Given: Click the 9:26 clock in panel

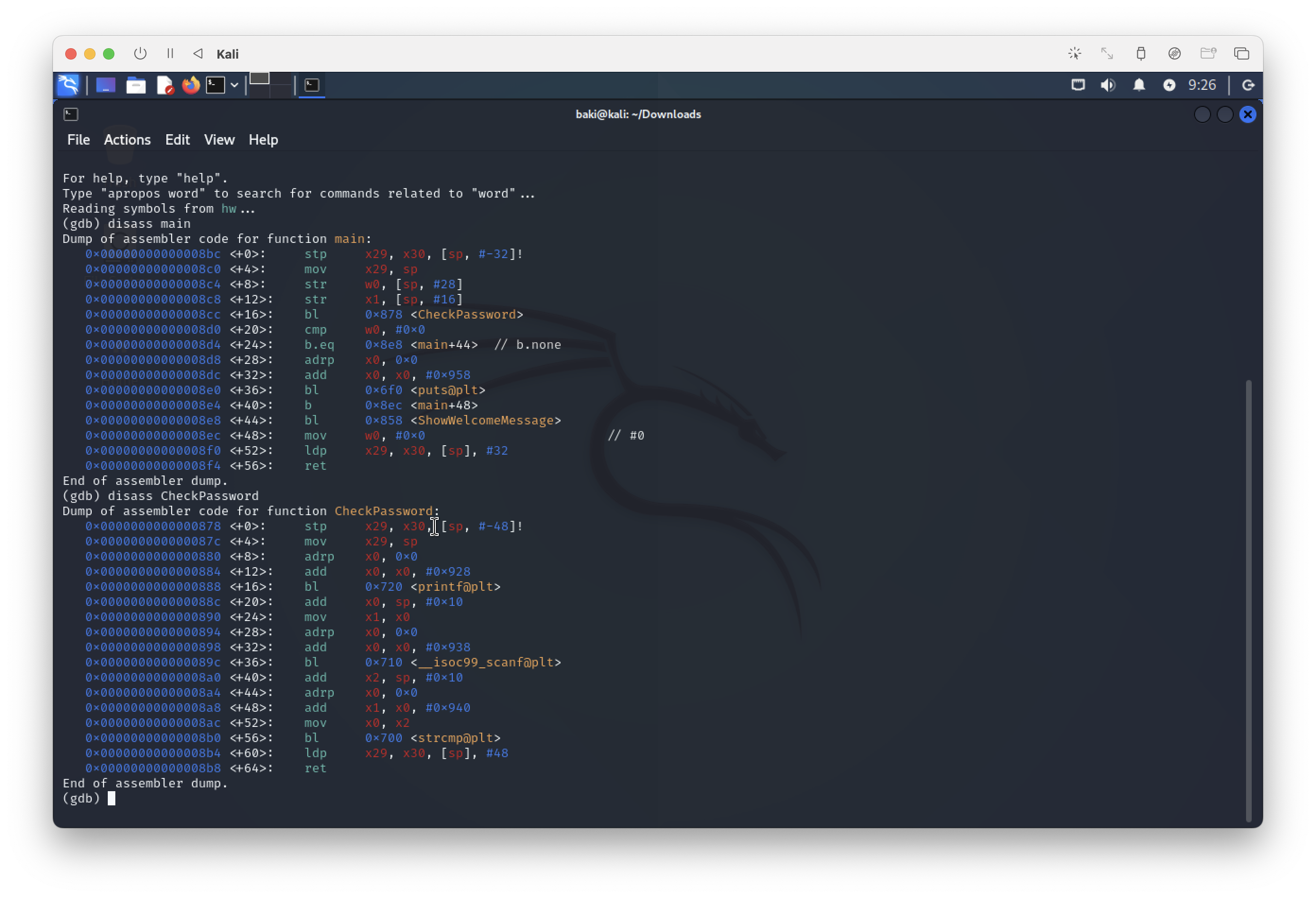Looking at the screenshot, I should coord(1202,85).
